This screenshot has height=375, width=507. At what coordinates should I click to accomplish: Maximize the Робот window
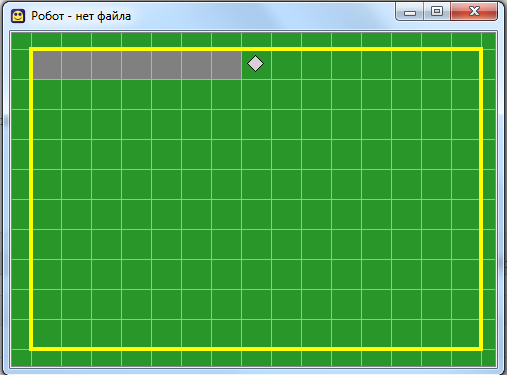click(437, 12)
